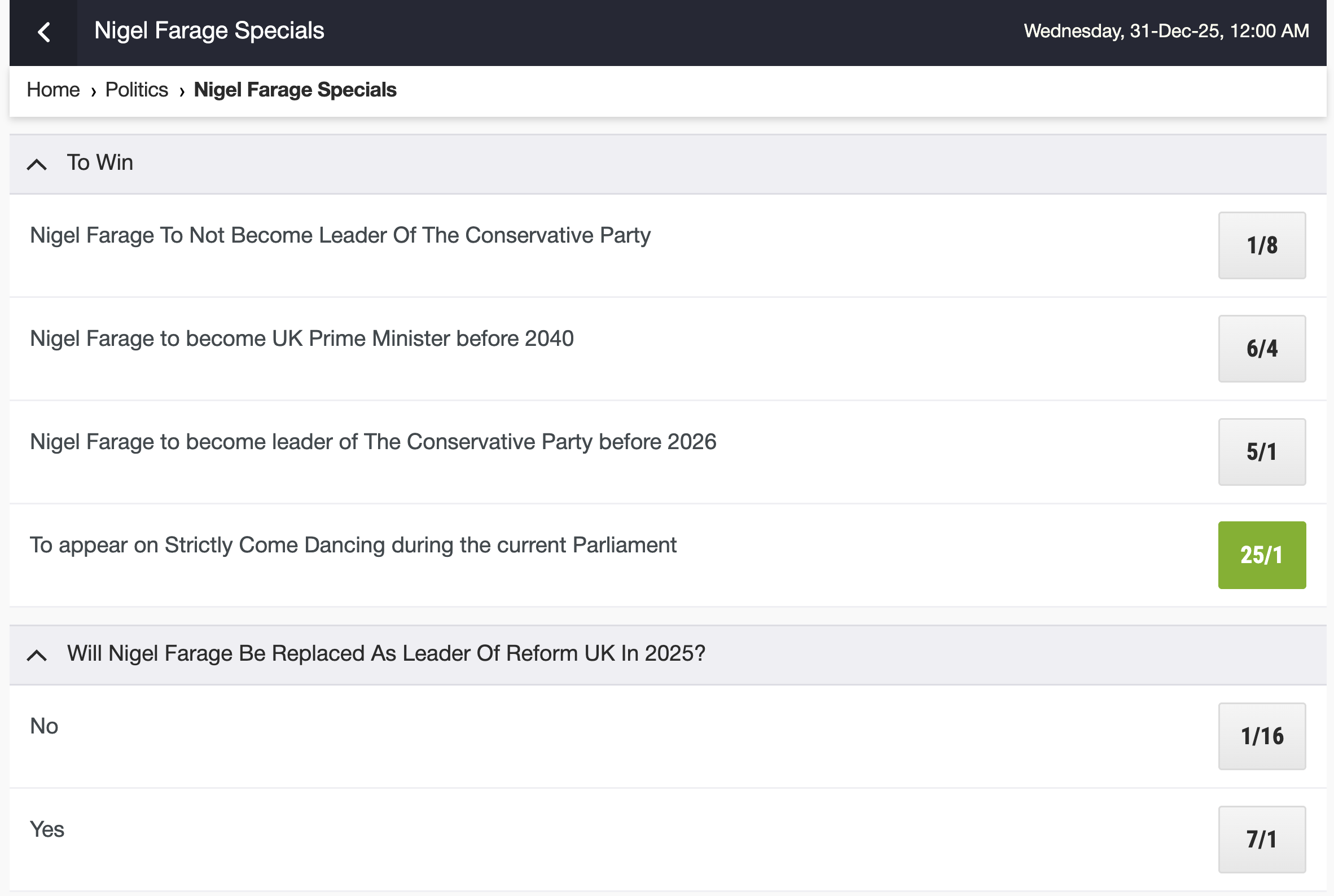This screenshot has width=1334, height=896.
Task: Open the Politics breadcrumb link
Action: click(137, 90)
